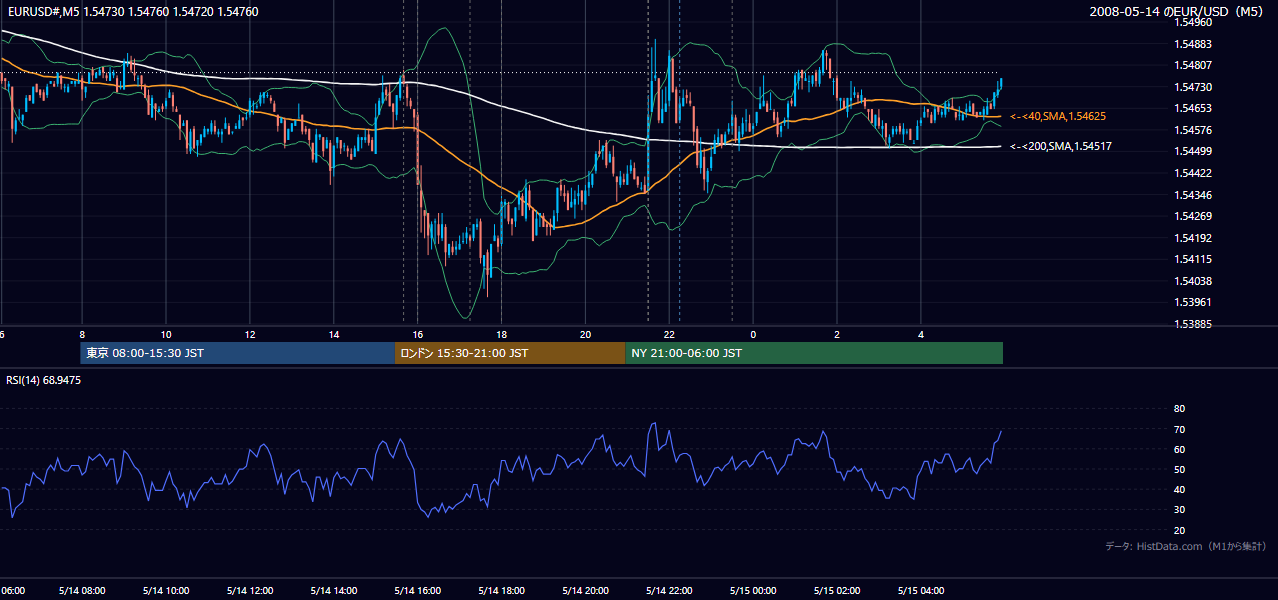Click price axis label 1.54192
1278x600 pixels.
click(x=1193, y=238)
